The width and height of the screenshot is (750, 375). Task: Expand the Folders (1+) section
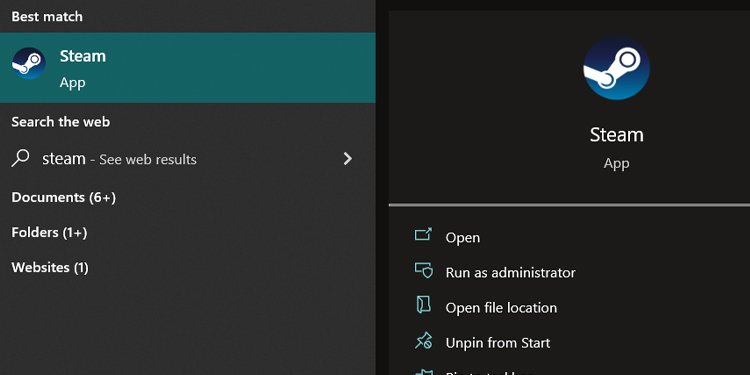[x=49, y=232]
